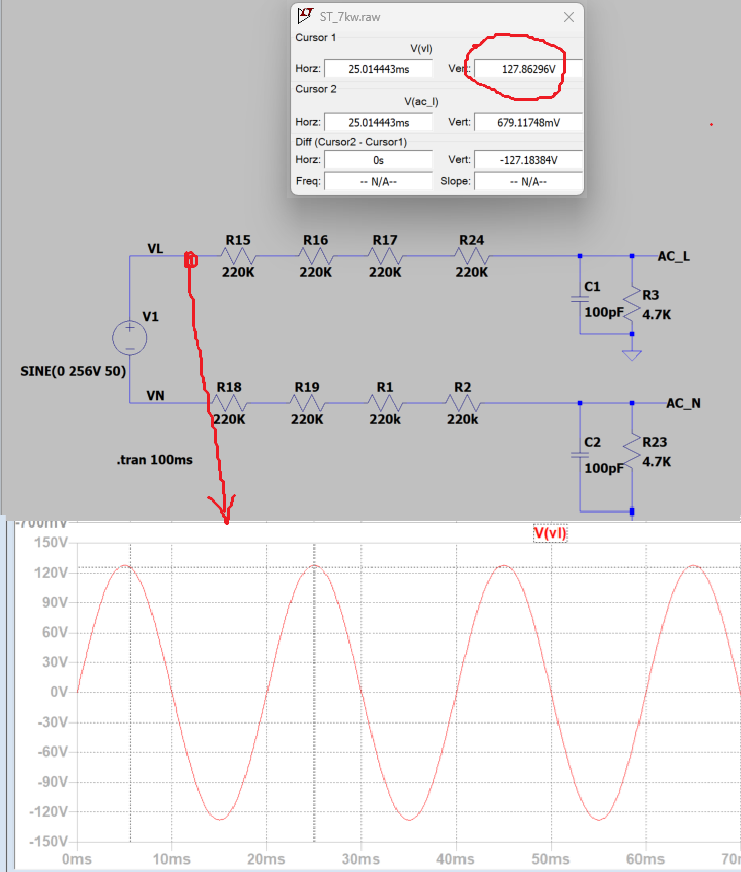Click the V(vl) trace label in plot
The height and width of the screenshot is (872, 741).
[x=550, y=534]
